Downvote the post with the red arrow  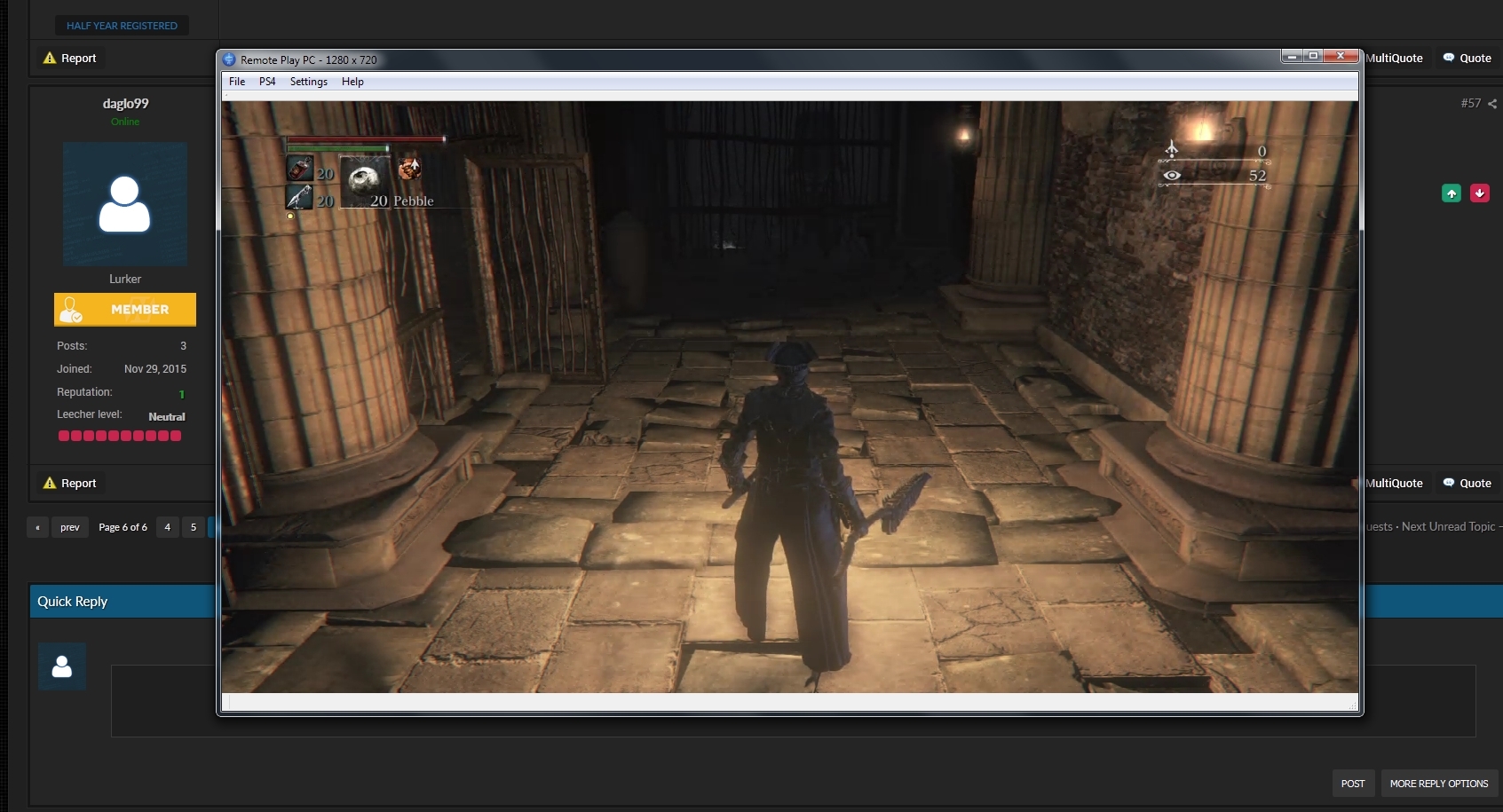click(1480, 193)
